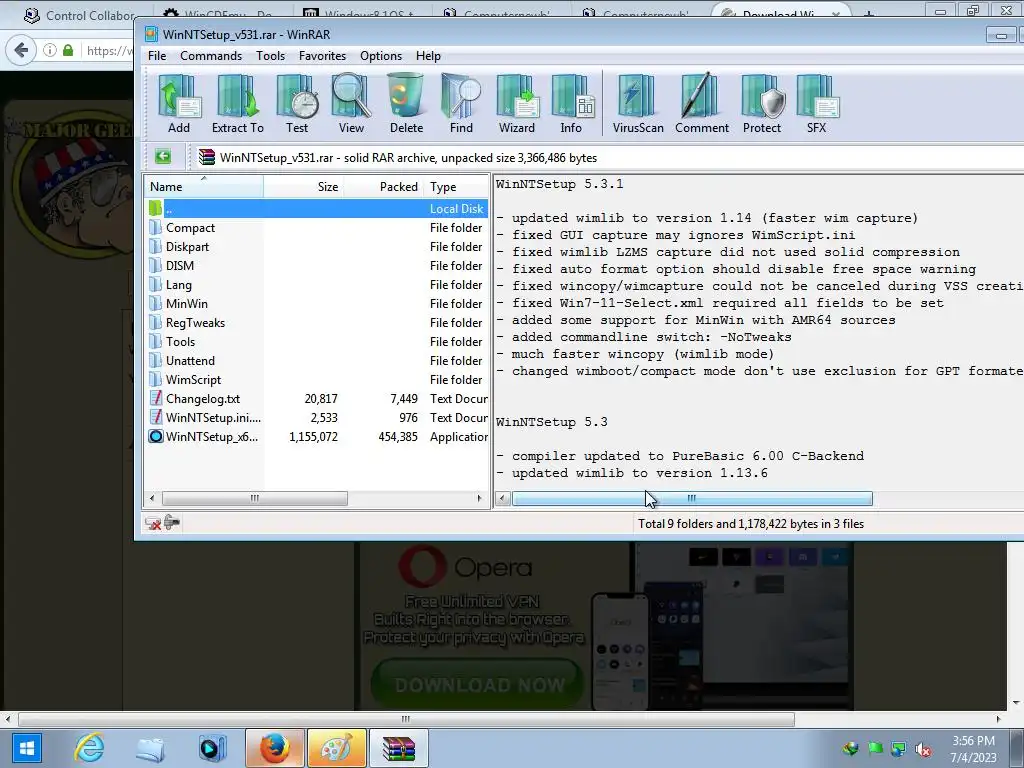
Task: Open the Options menu
Action: [381, 56]
